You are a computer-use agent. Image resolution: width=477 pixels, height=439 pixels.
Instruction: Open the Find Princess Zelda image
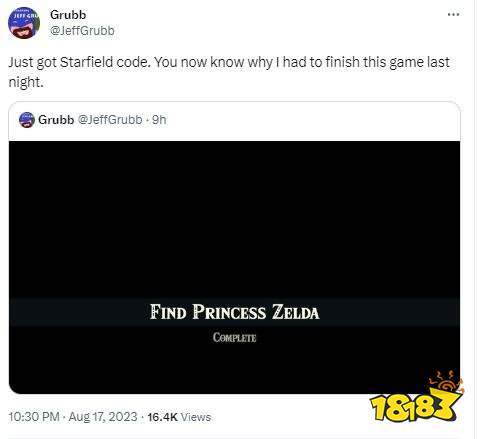pyautogui.click(x=234, y=267)
